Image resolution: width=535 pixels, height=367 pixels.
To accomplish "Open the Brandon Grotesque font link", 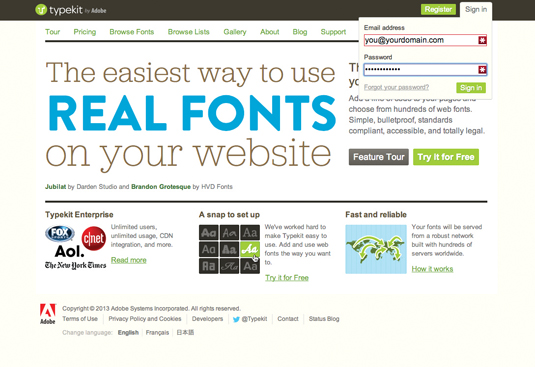I will pos(161,187).
